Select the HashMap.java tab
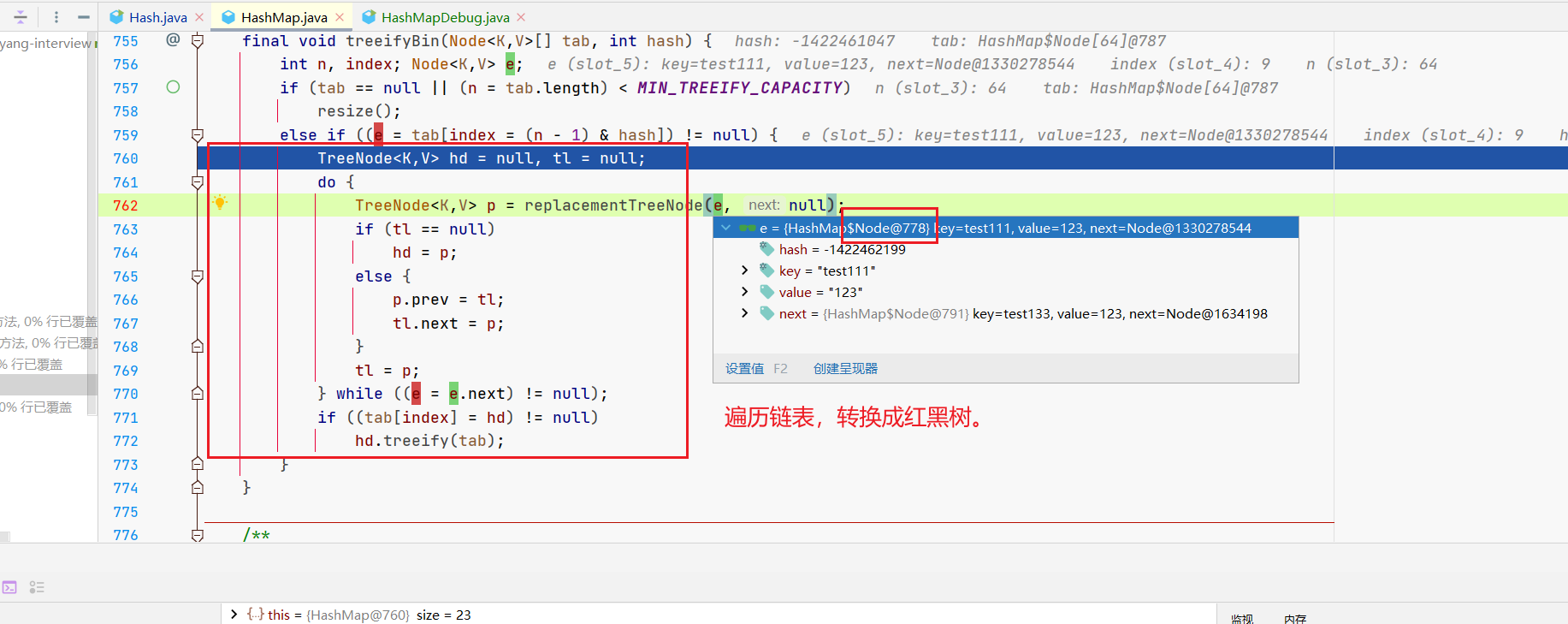Image resolution: width=1568 pixels, height=624 pixels. 284,17
